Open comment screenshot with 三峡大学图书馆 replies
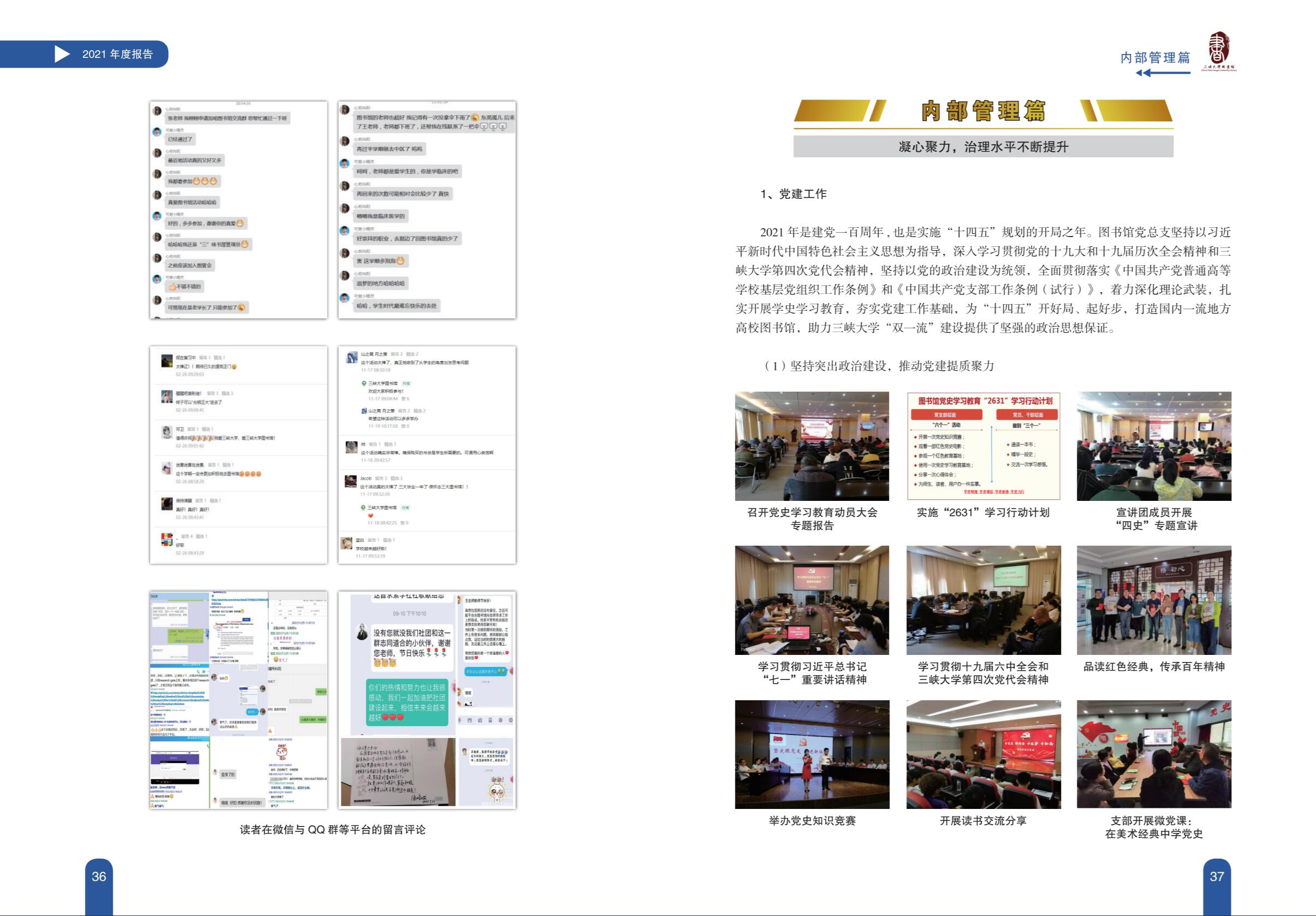1316x916 pixels. [427, 454]
